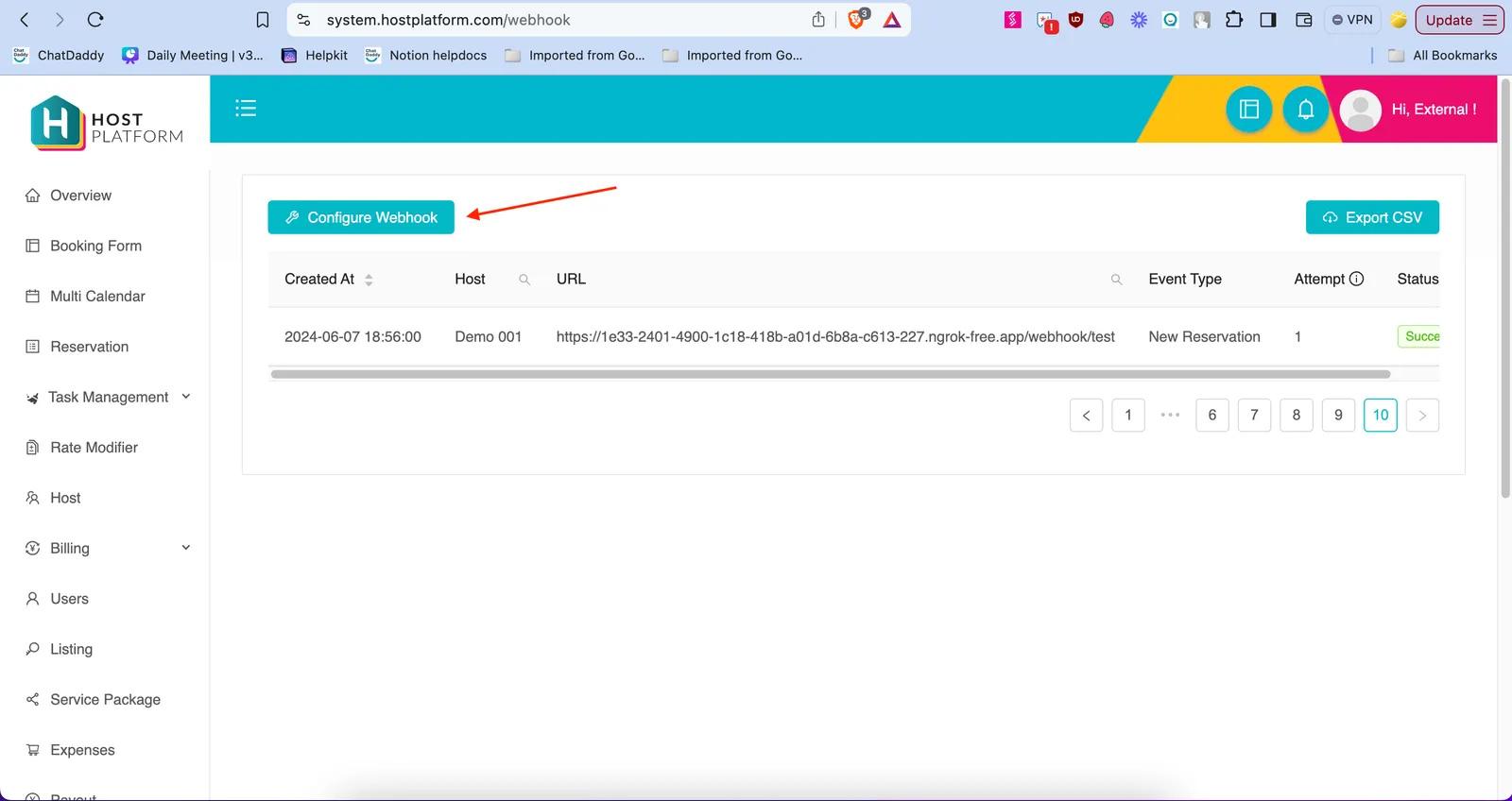Image resolution: width=1512 pixels, height=801 pixels.
Task: Toggle the browser sidebar panel
Action: (x=1268, y=20)
